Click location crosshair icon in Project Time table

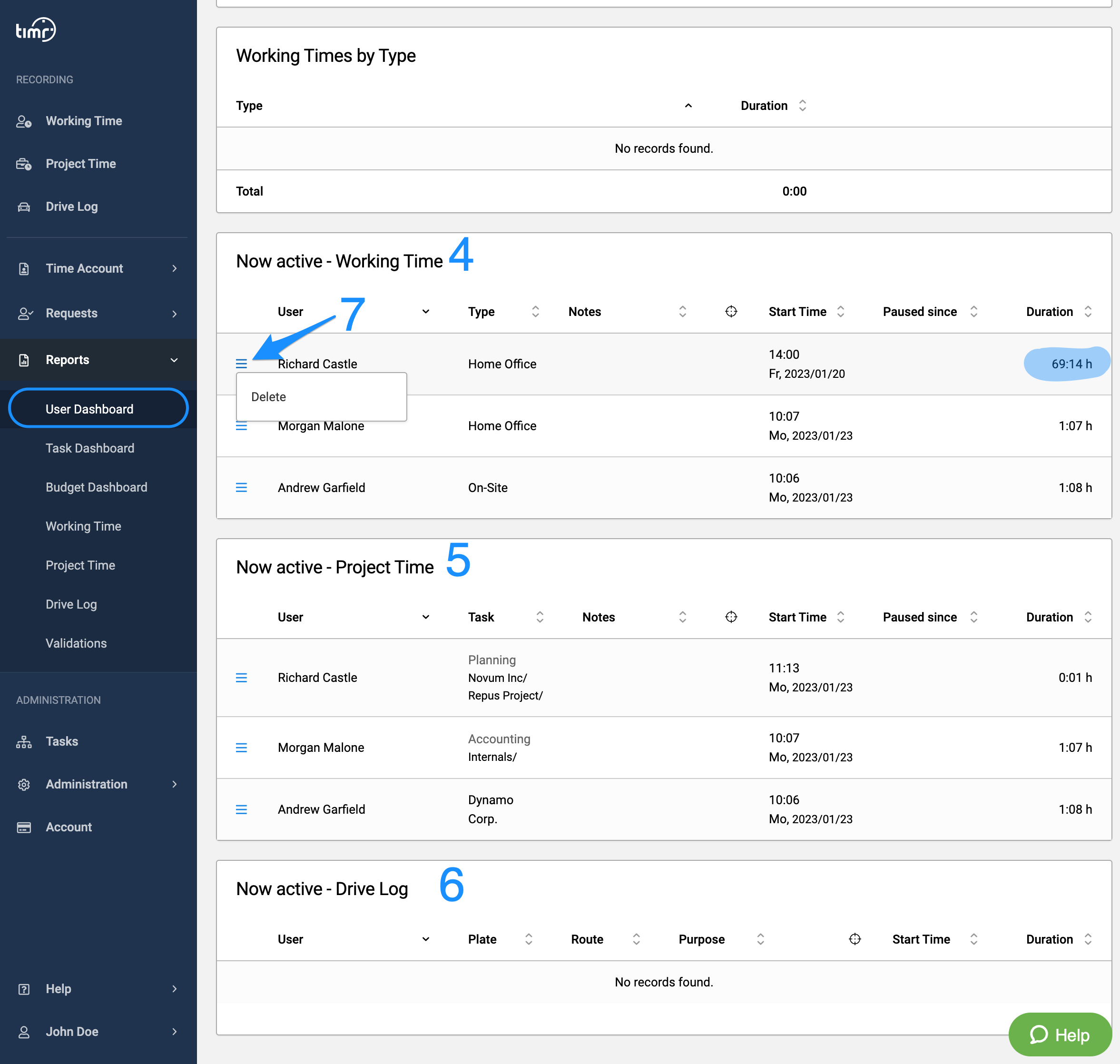pos(731,617)
